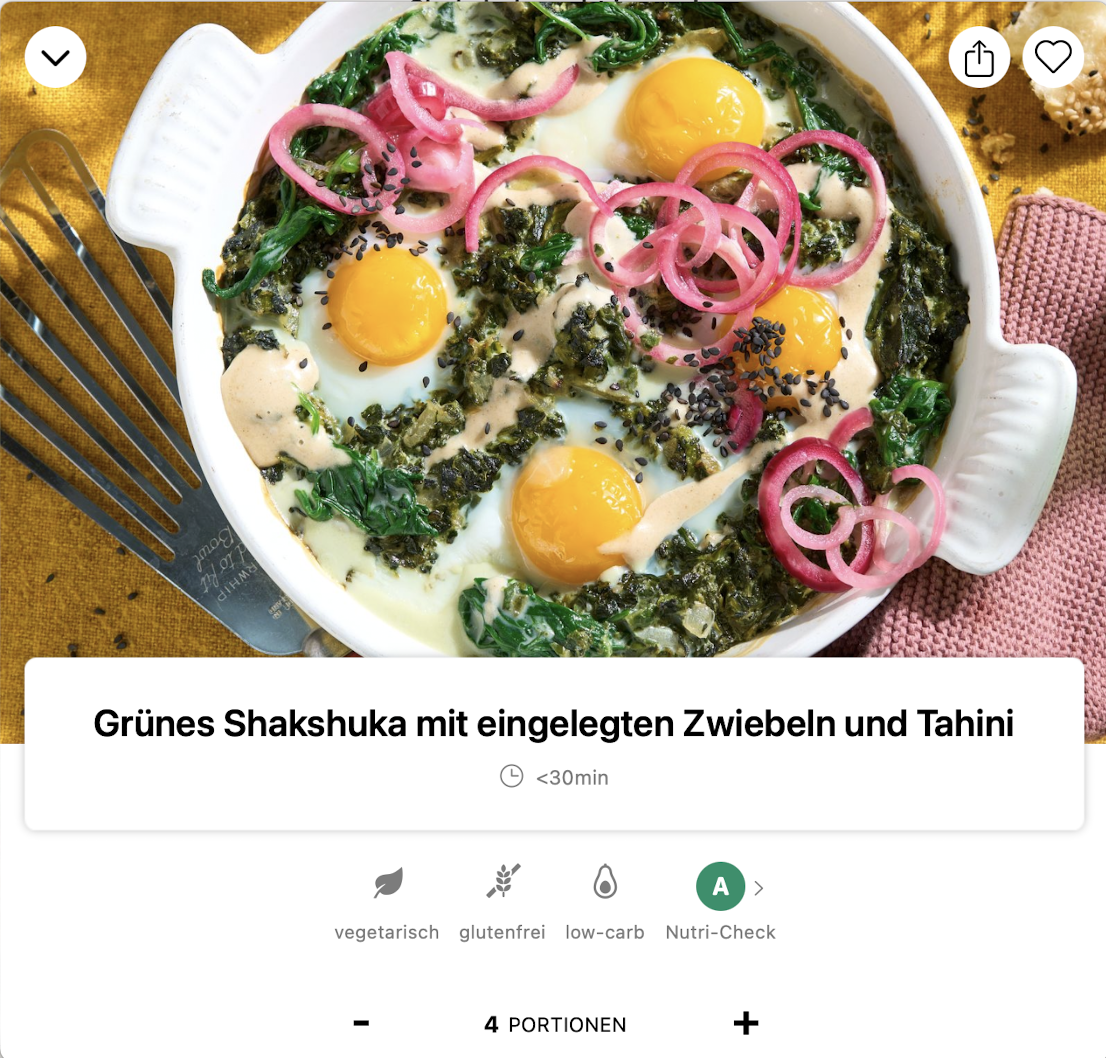This screenshot has height=1058, width=1106.
Task: Click the Nutri-Check text label
Action: coord(720,932)
